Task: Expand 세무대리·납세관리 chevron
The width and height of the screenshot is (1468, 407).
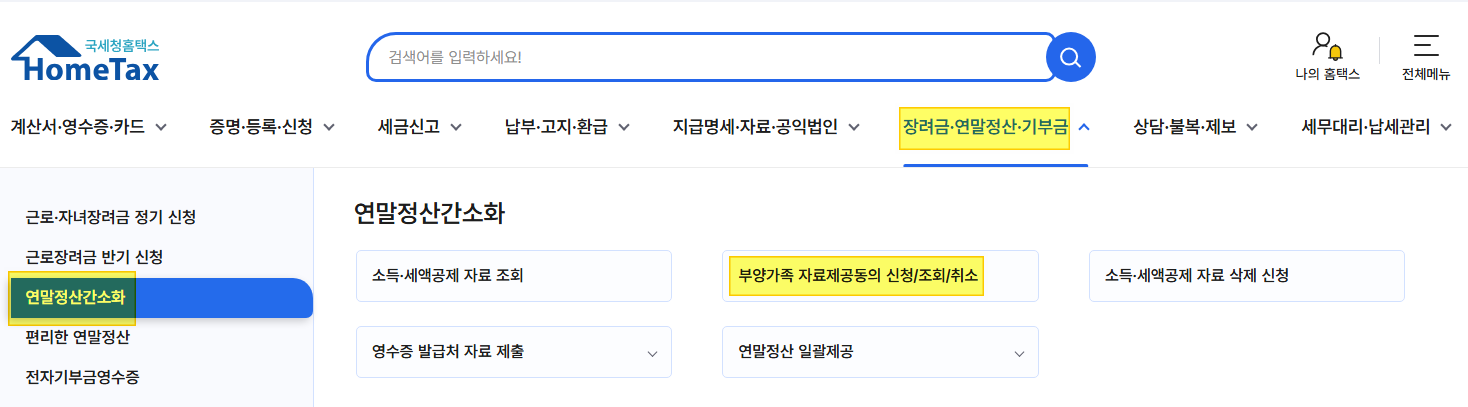Action: [x=1444, y=127]
